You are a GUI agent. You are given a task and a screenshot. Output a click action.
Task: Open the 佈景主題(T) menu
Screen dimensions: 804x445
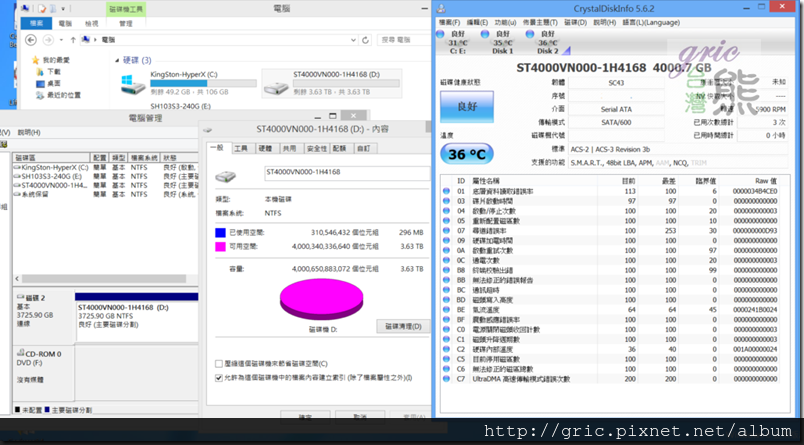pyautogui.click(x=540, y=23)
